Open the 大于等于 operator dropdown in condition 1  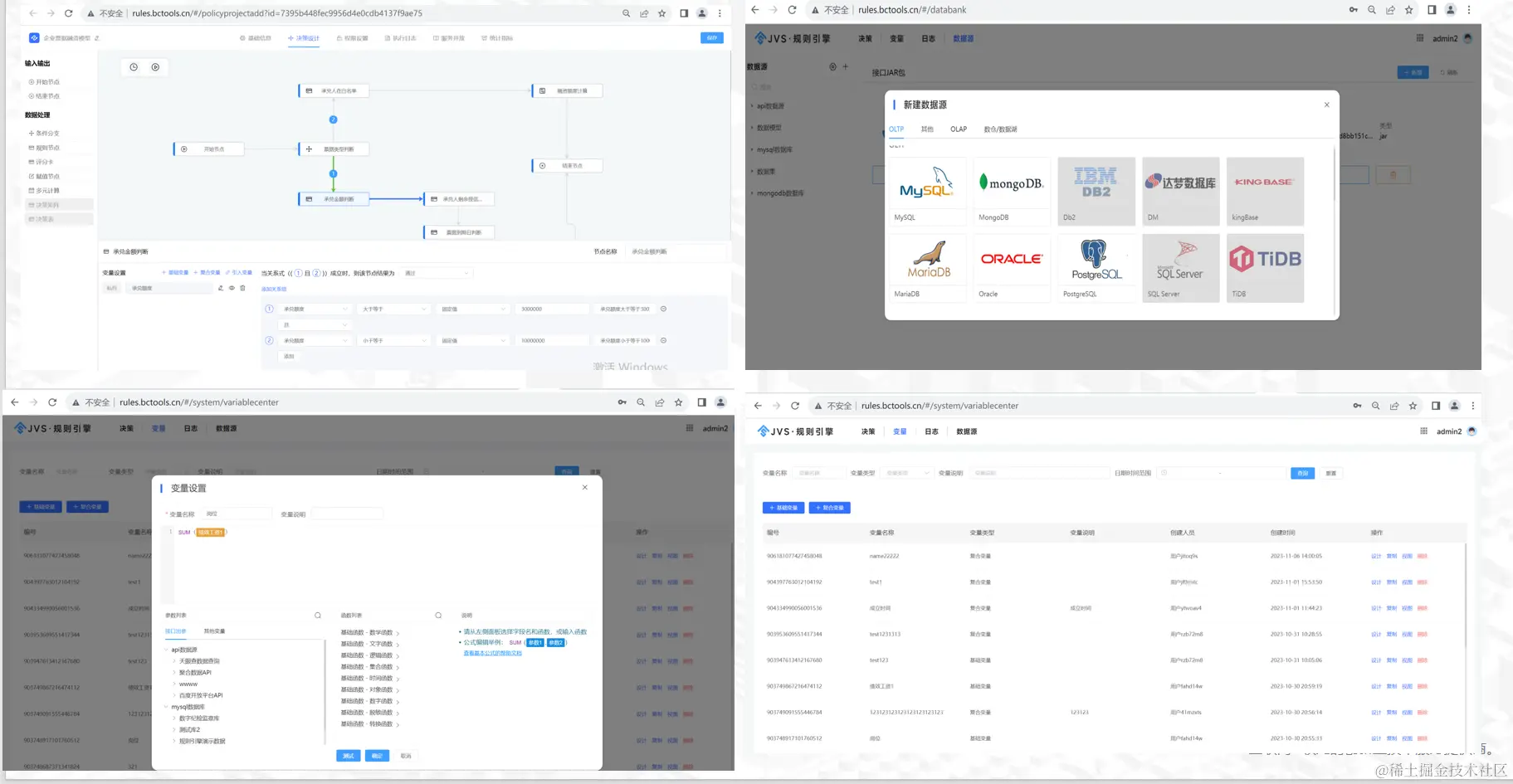tap(393, 309)
